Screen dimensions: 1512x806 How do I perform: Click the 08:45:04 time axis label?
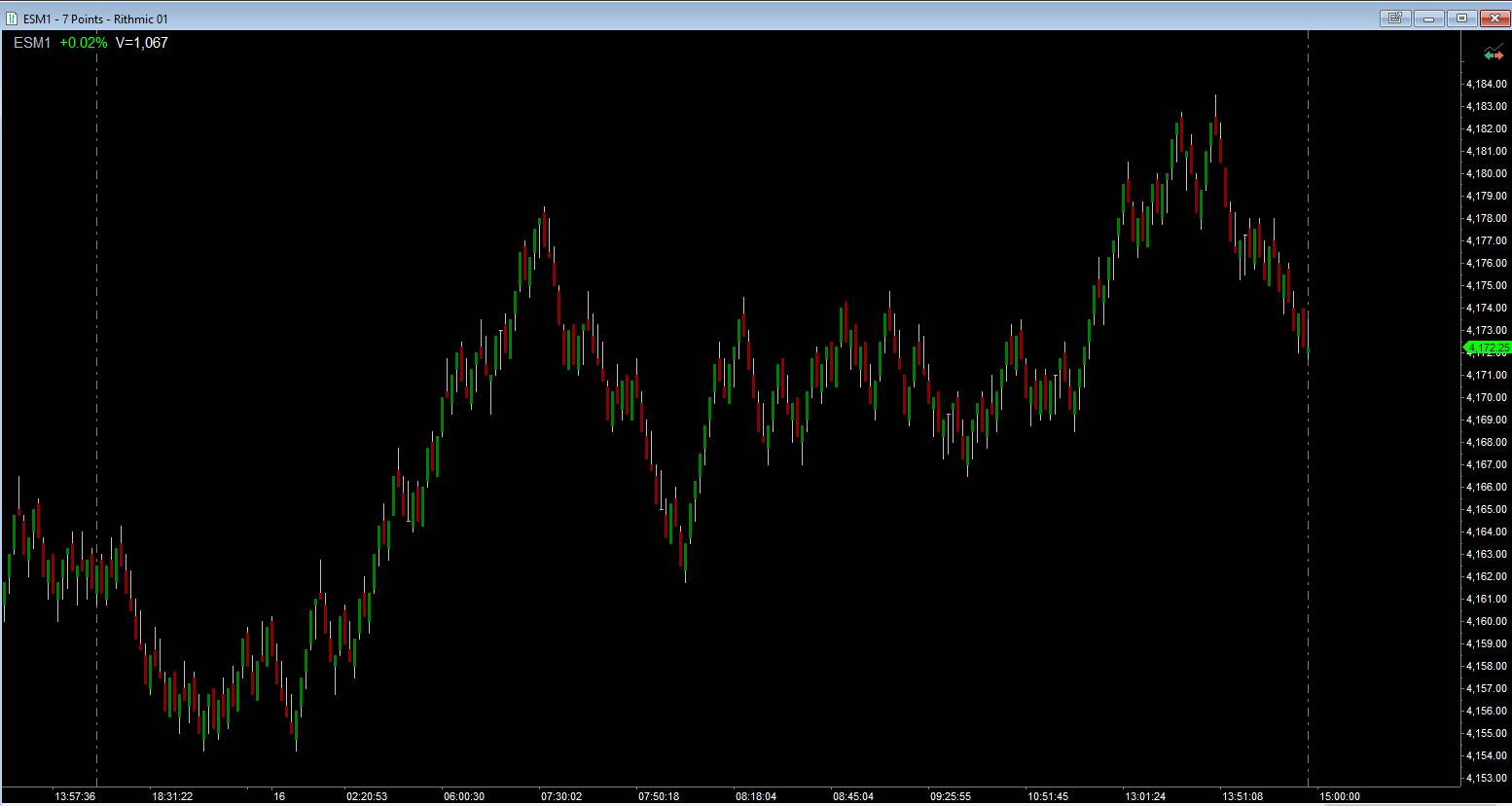pyautogui.click(x=853, y=796)
